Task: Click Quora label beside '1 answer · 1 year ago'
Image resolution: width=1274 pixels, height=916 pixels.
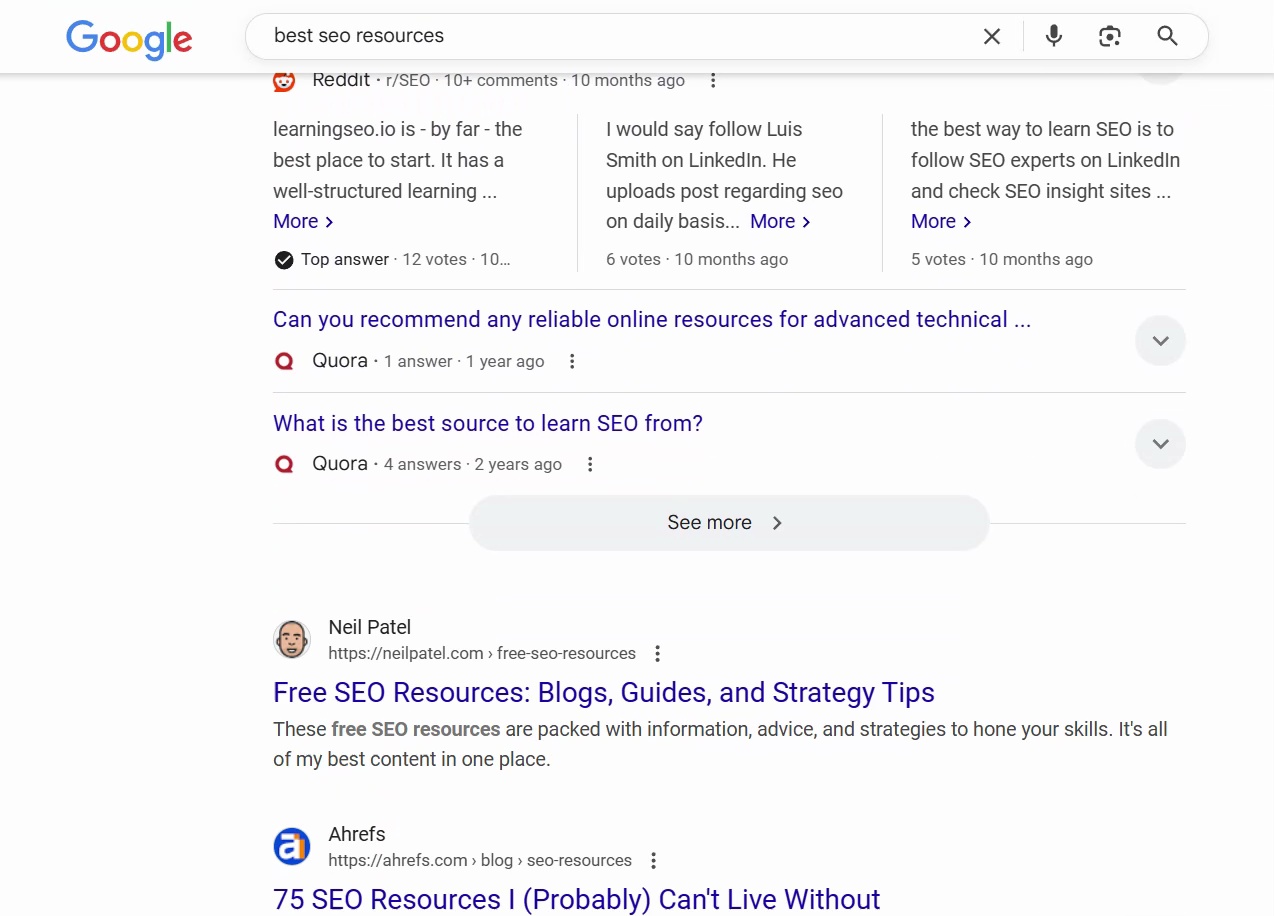Action: point(340,361)
